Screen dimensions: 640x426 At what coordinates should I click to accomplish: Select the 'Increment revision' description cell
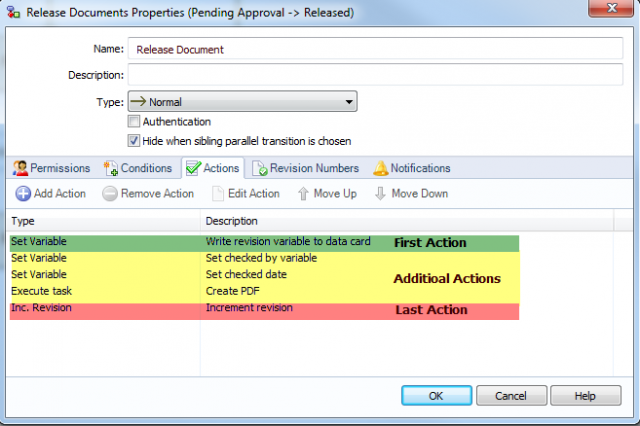[x=249, y=307]
